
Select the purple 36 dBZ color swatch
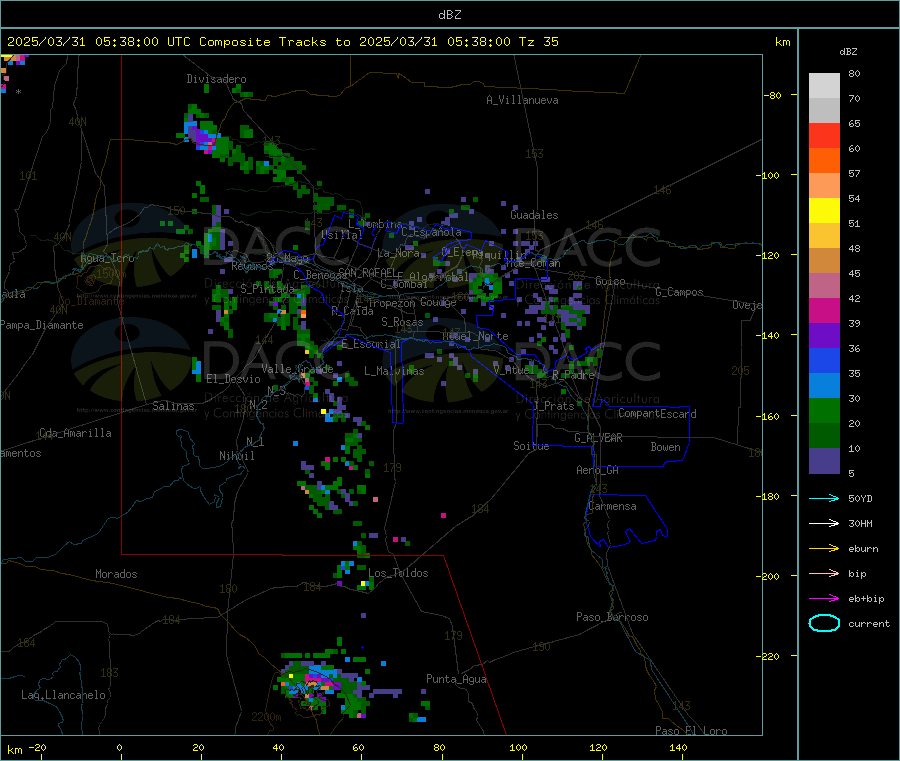(x=824, y=336)
